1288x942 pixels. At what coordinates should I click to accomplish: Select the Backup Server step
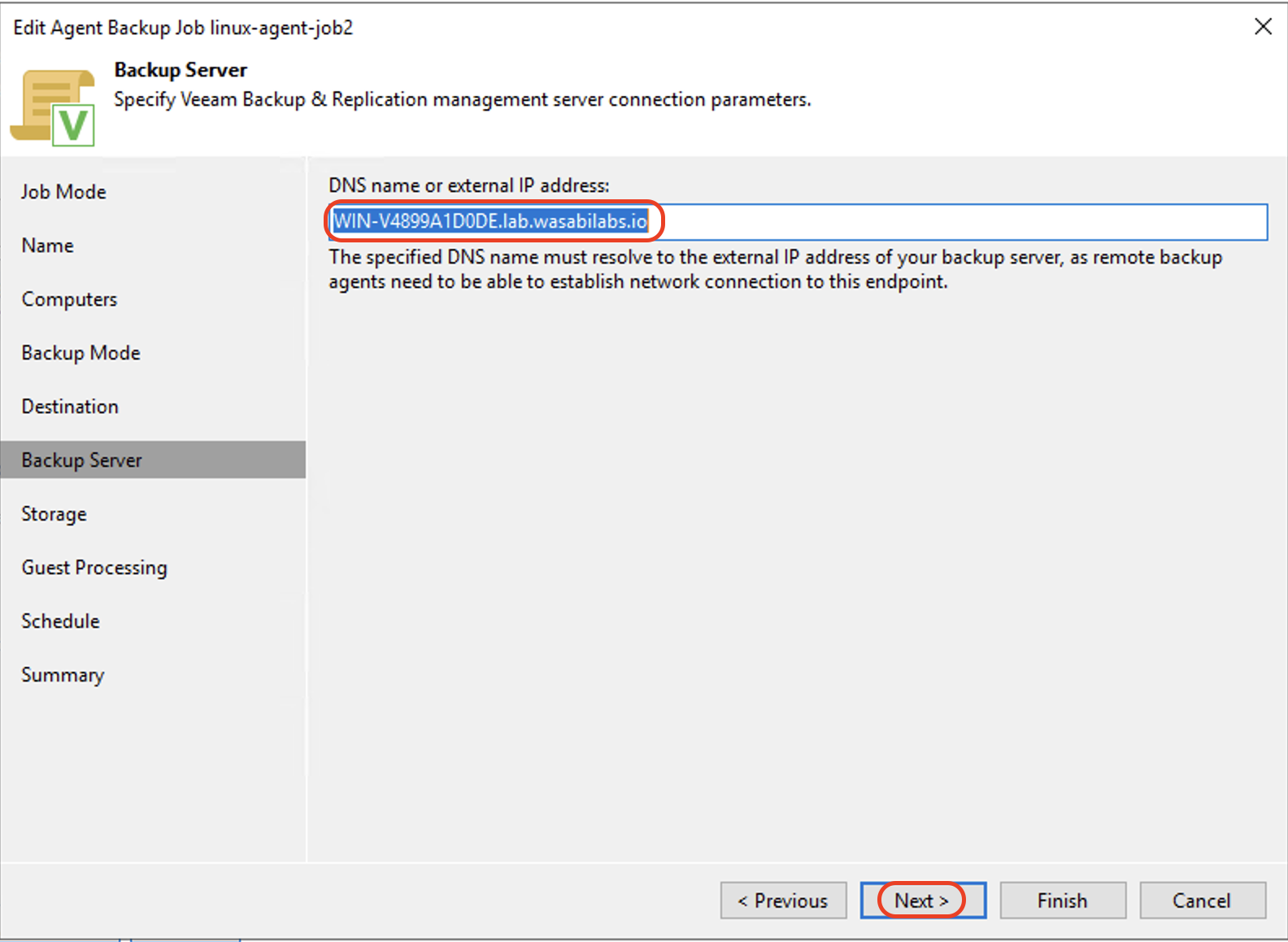point(153,460)
